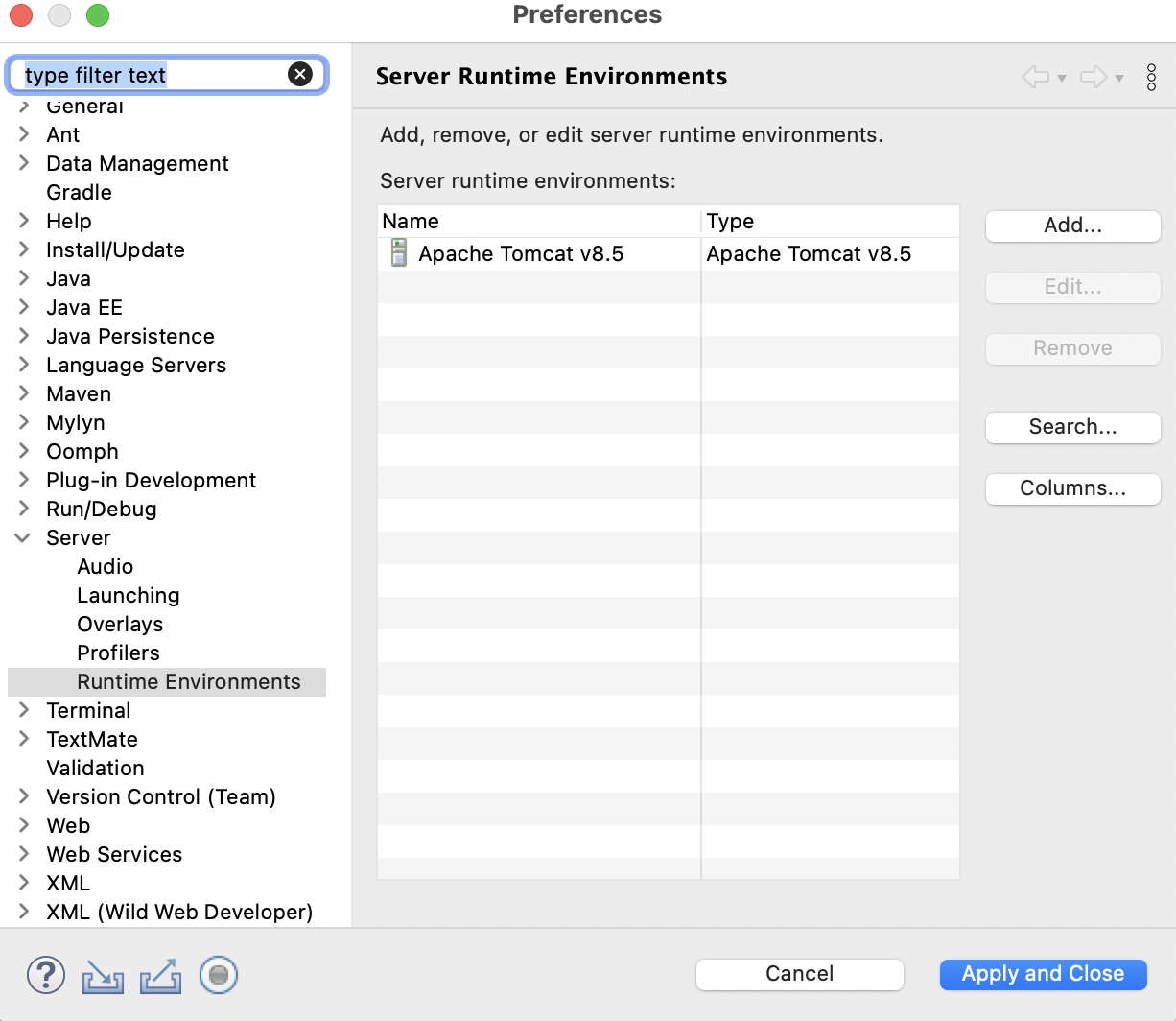The width and height of the screenshot is (1176, 1021).
Task: Collapse the Server tree node
Action: (23, 538)
